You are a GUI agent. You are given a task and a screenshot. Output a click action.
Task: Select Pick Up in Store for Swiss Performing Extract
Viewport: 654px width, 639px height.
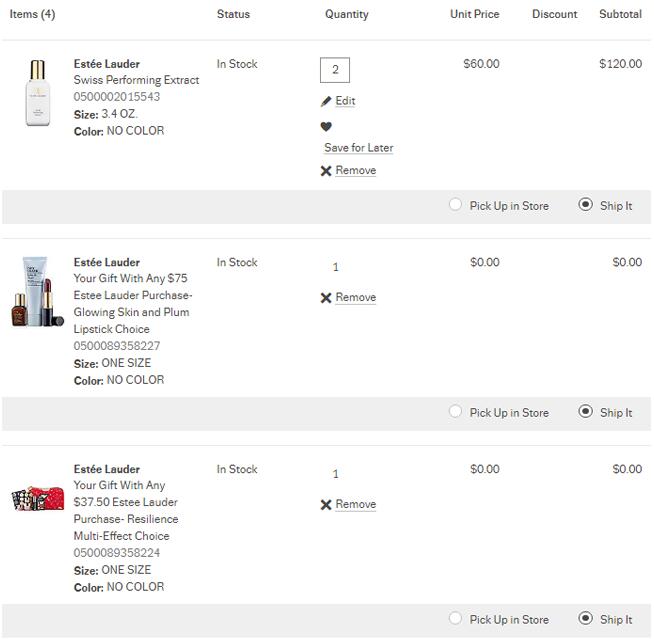[456, 205]
